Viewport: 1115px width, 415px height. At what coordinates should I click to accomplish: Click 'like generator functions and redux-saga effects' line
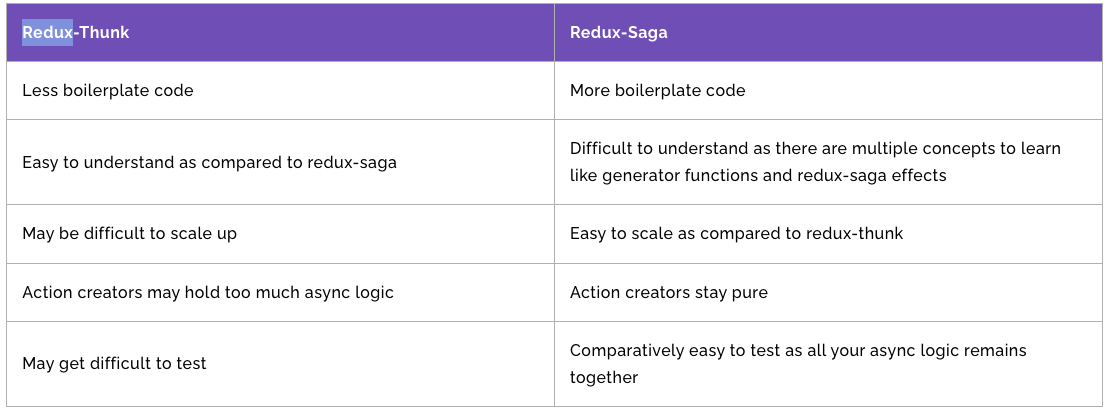(x=758, y=176)
